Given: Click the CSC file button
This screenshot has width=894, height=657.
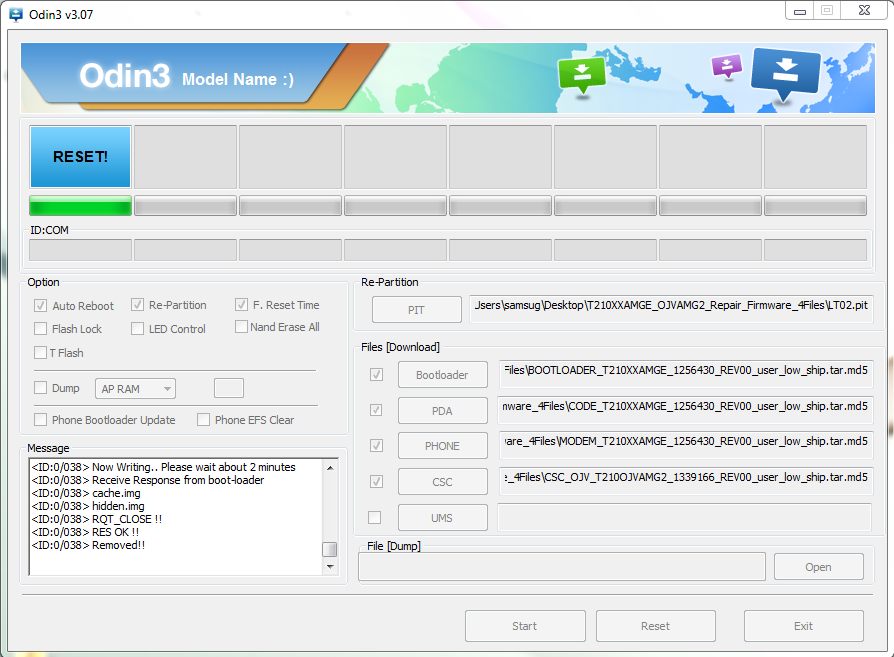Looking at the screenshot, I should point(442,482).
